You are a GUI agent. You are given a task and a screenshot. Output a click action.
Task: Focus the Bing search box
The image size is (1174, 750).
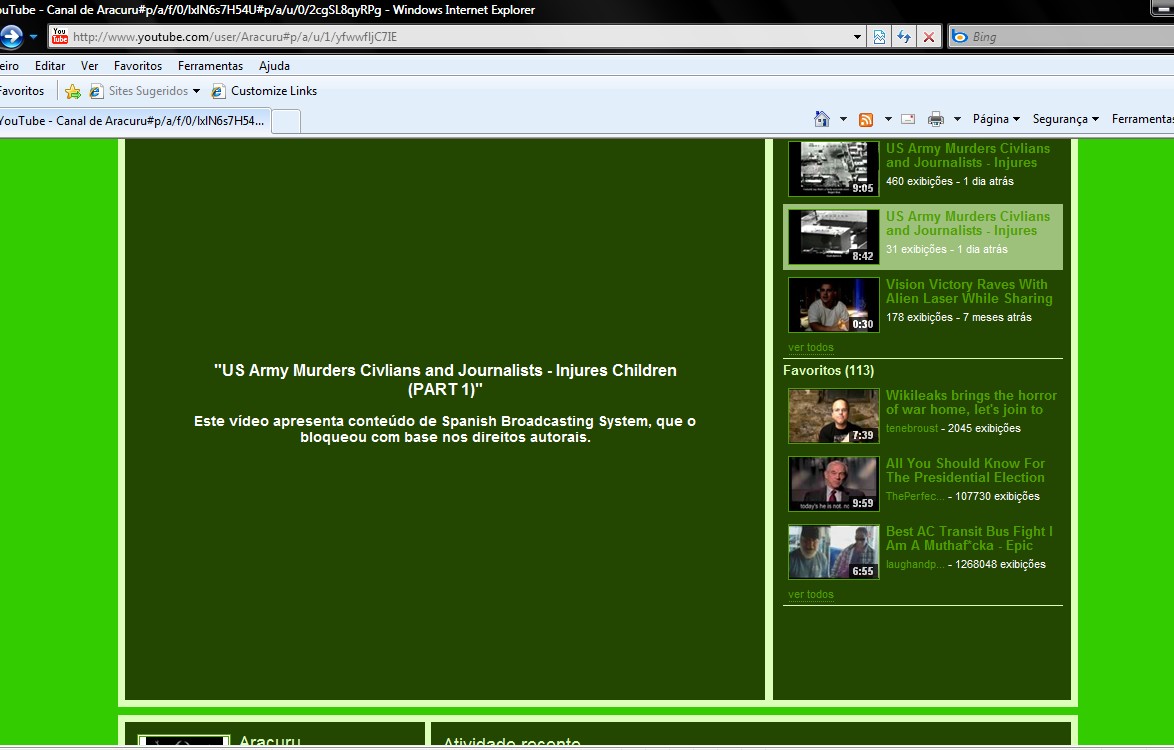pos(1071,37)
